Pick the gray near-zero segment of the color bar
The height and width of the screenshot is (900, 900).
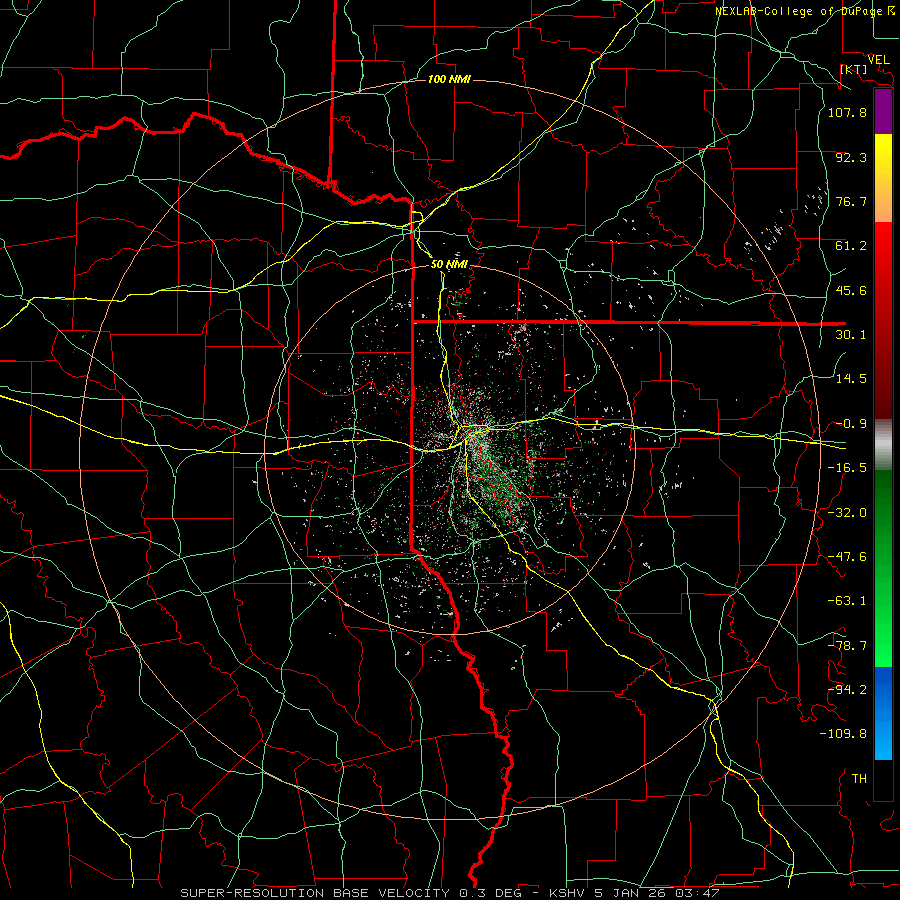pyautogui.click(x=883, y=445)
